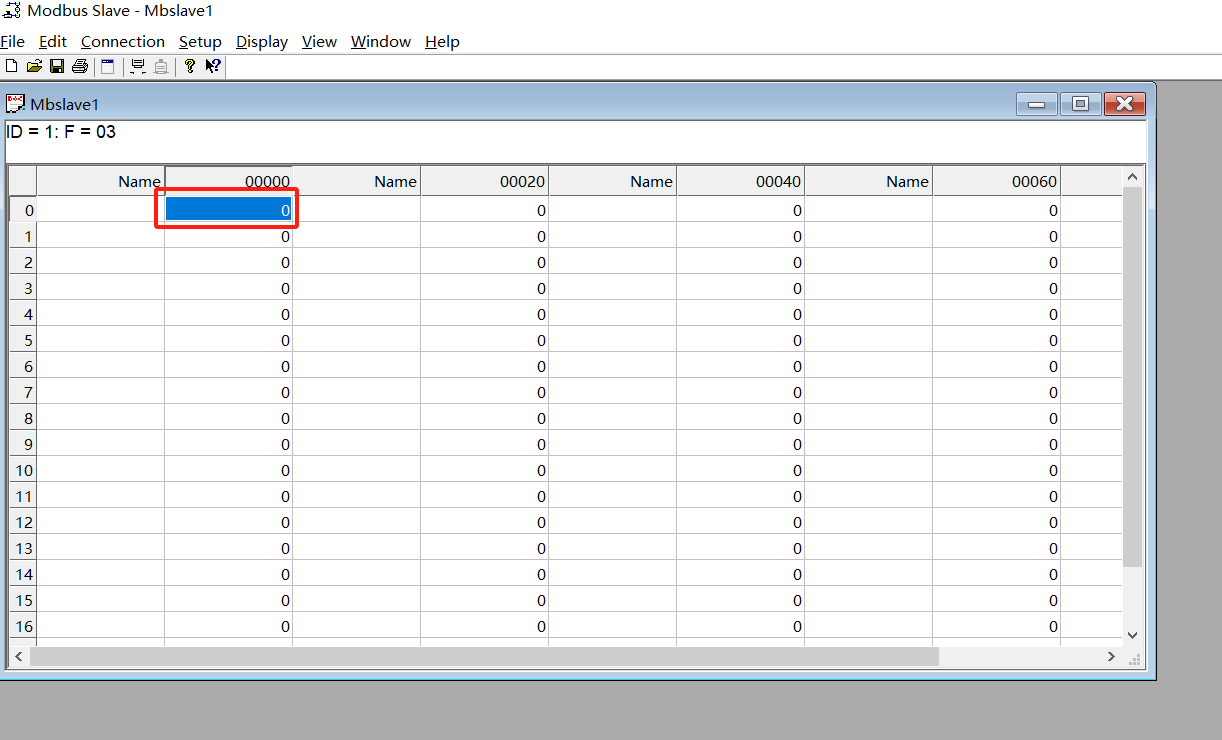Viewport: 1222px width, 740px height.
Task: Open an existing Modbus workspace file
Action: pyautogui.click(x=34, y=66)
